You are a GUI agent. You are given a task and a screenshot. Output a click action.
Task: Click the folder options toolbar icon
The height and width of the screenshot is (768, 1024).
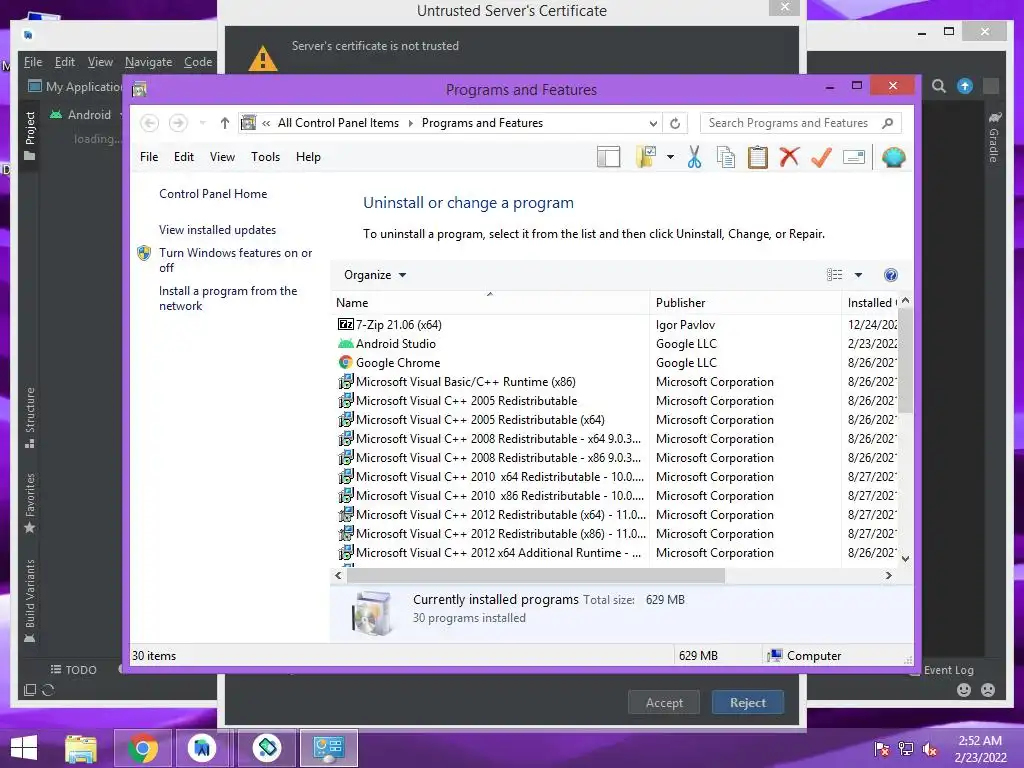(x=645, y=157)
